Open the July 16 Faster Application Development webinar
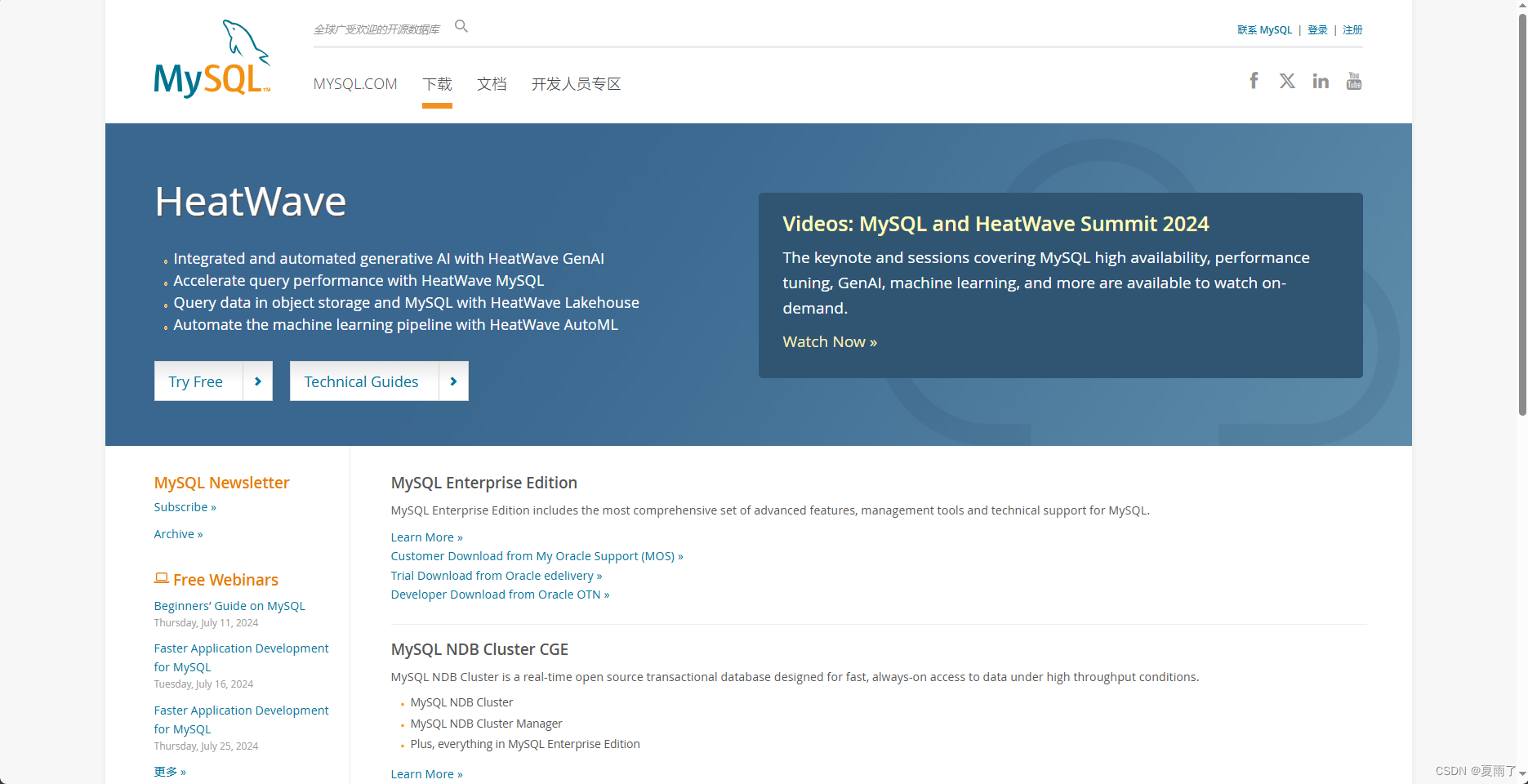The height and width of the screenshot is (784, 1528). pyautogui.click(x=241, y=657)
